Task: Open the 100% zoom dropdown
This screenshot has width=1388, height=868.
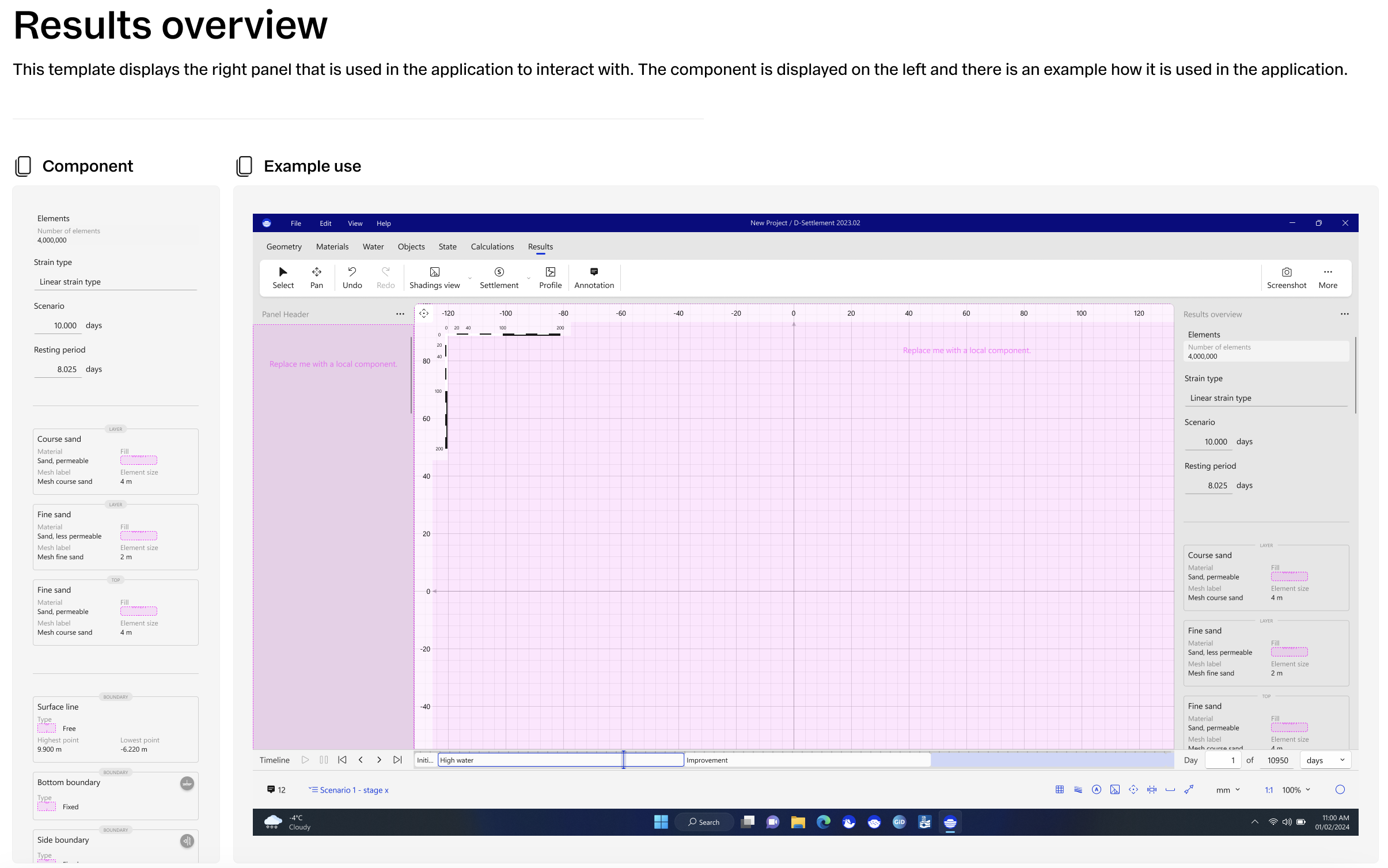Action: click(x=1296, y=790)
